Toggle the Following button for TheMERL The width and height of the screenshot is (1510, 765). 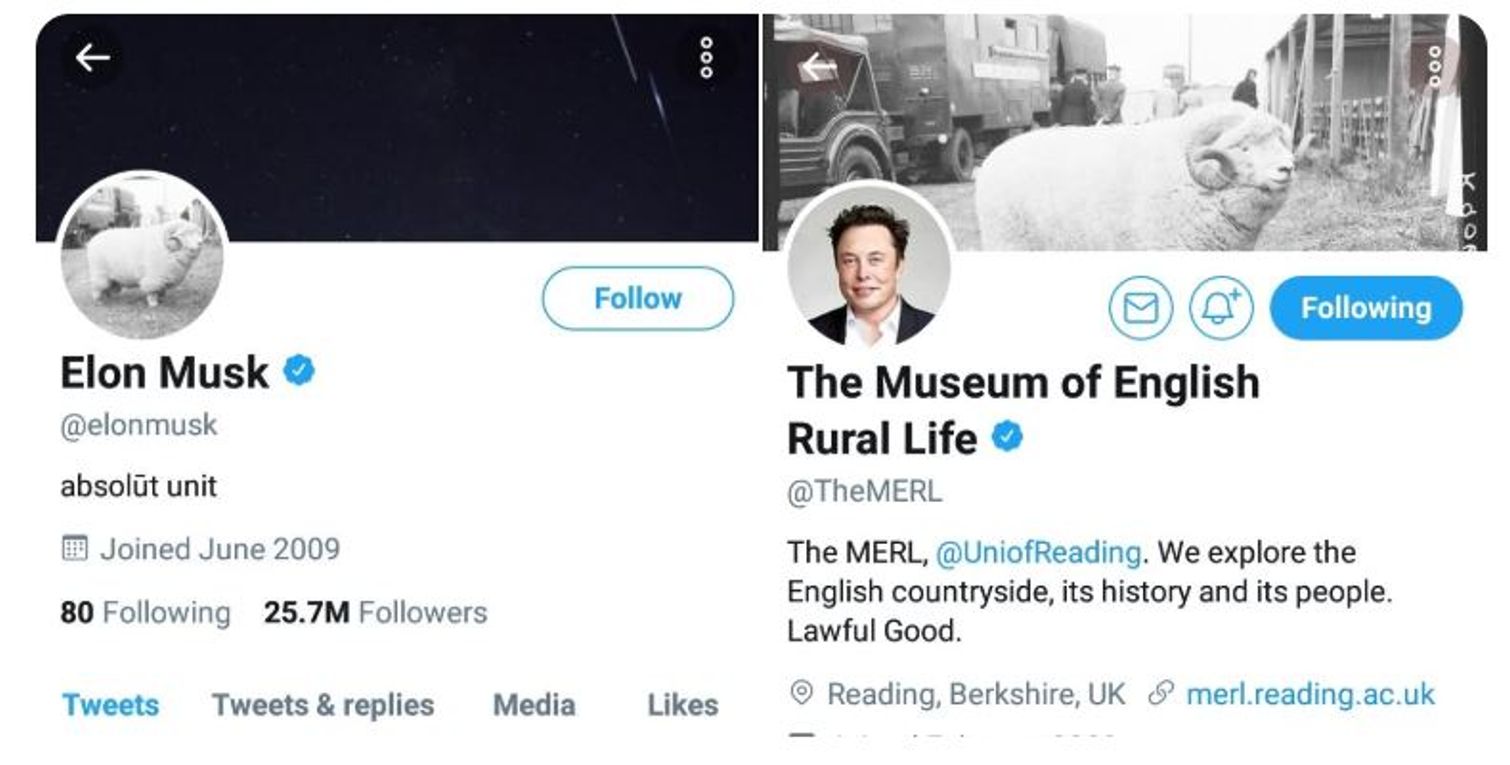1366,308
